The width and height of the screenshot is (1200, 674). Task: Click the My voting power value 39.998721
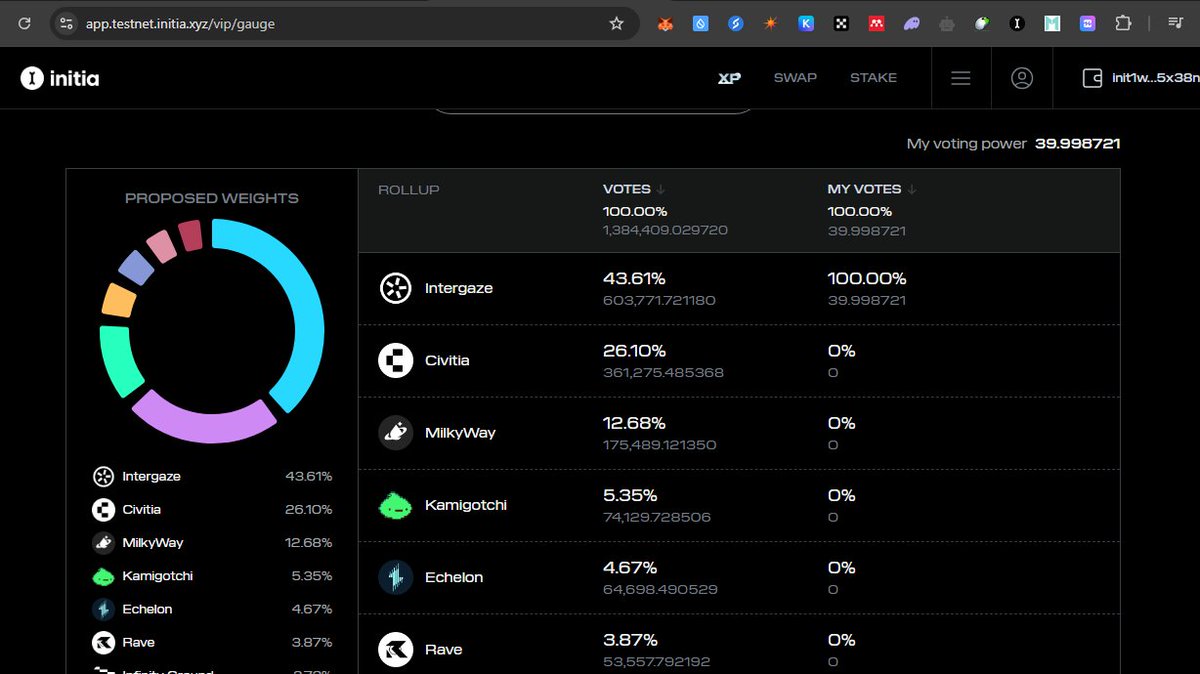pos(1077,144)
